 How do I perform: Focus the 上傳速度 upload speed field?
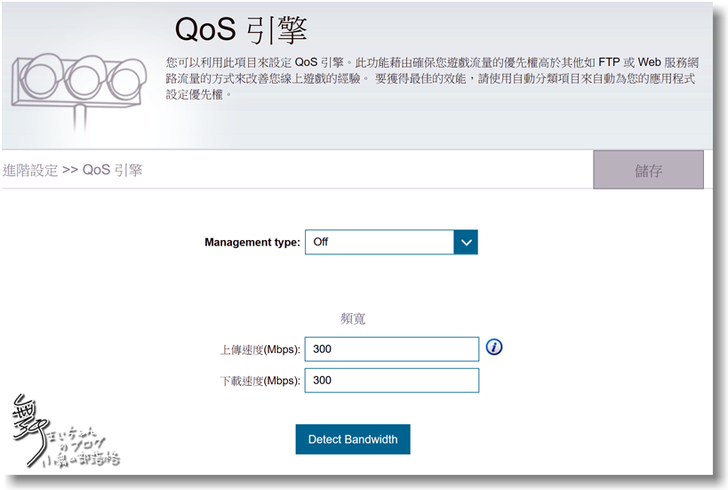click(392, 349)
